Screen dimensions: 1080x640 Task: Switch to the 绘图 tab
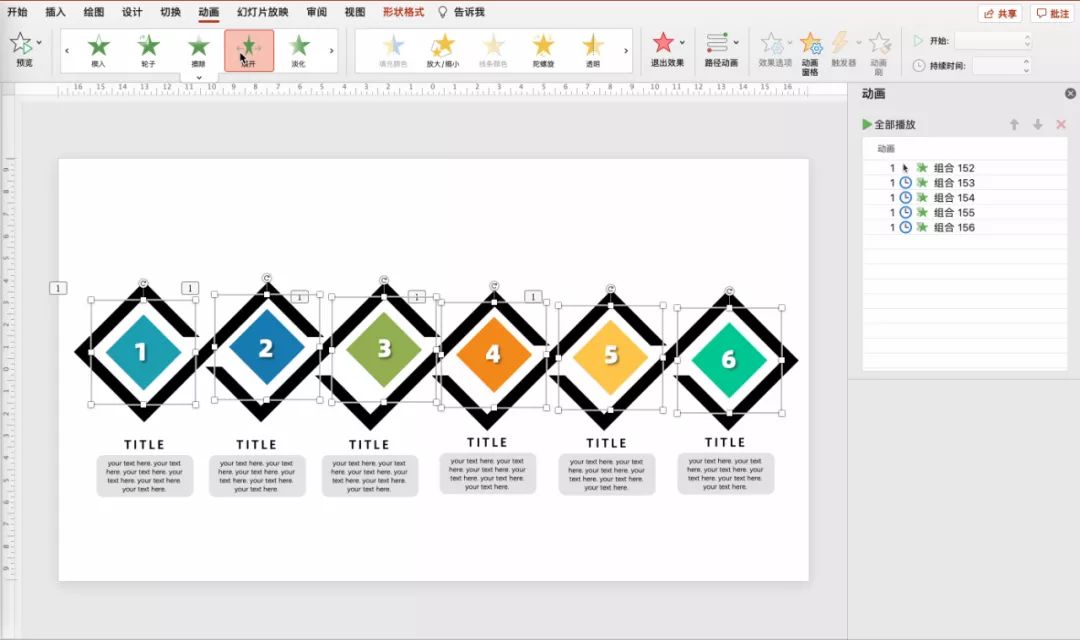pyautogui.click(x=94, y=12)
